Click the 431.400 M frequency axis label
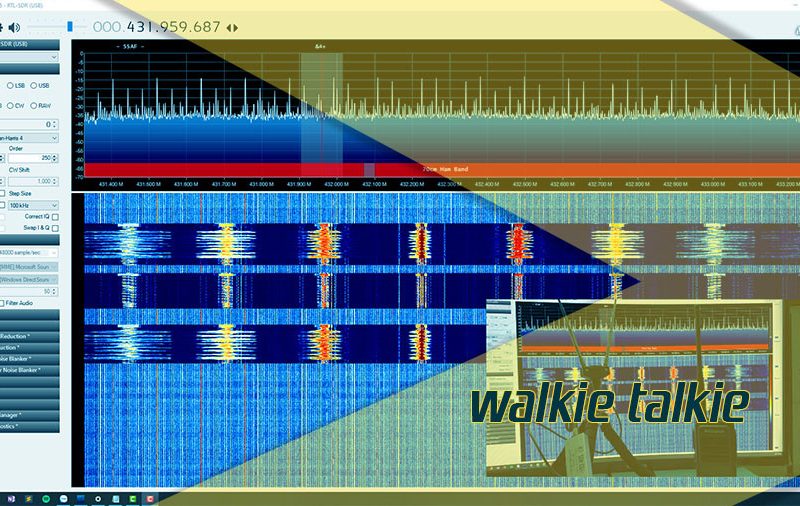The height and width of the screenshot is (506, 800). pos(111,184)
